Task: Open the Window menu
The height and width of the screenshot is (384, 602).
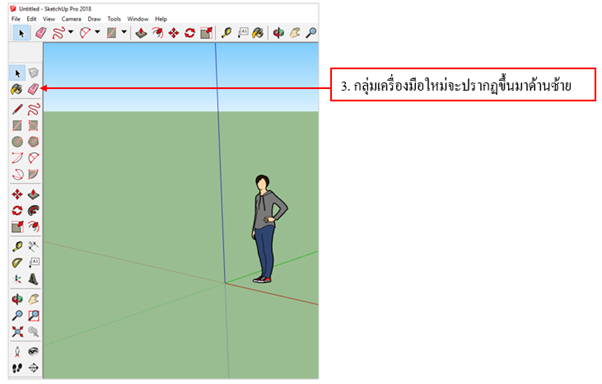Action: pos(138,19)
